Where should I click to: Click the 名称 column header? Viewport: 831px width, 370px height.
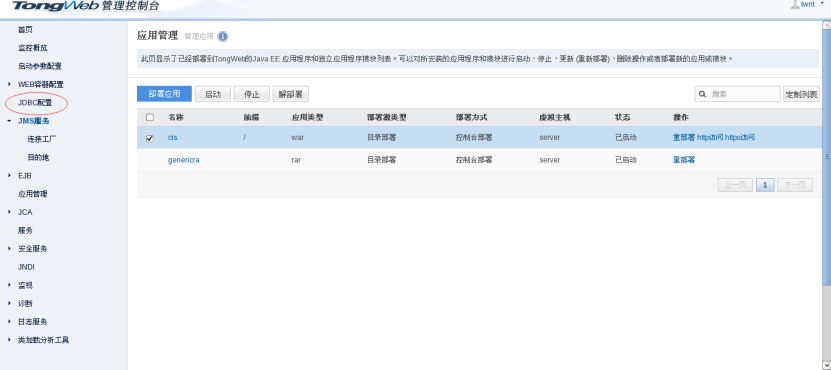(176, 117)
